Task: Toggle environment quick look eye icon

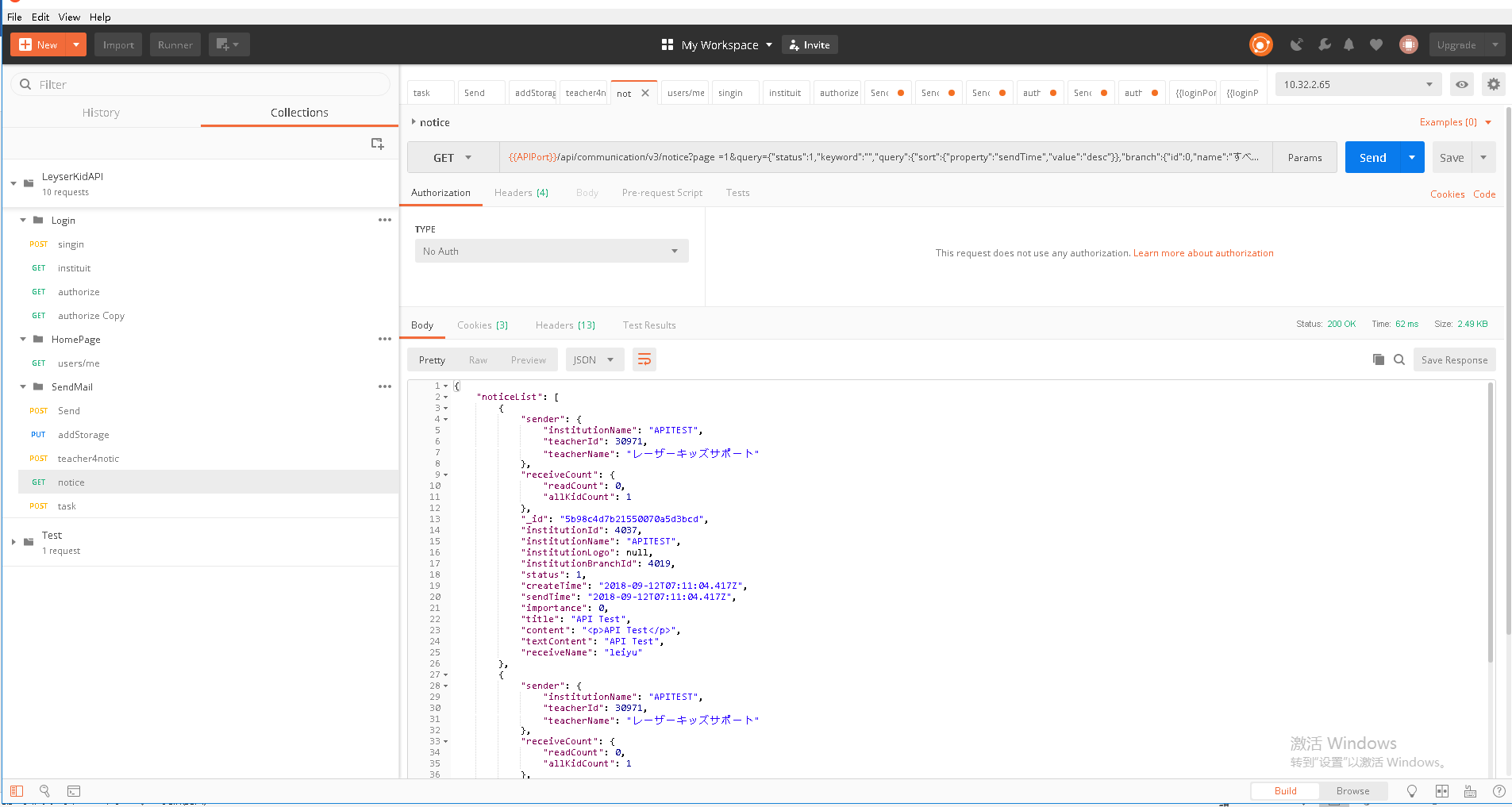Action: click(1461, 84)
